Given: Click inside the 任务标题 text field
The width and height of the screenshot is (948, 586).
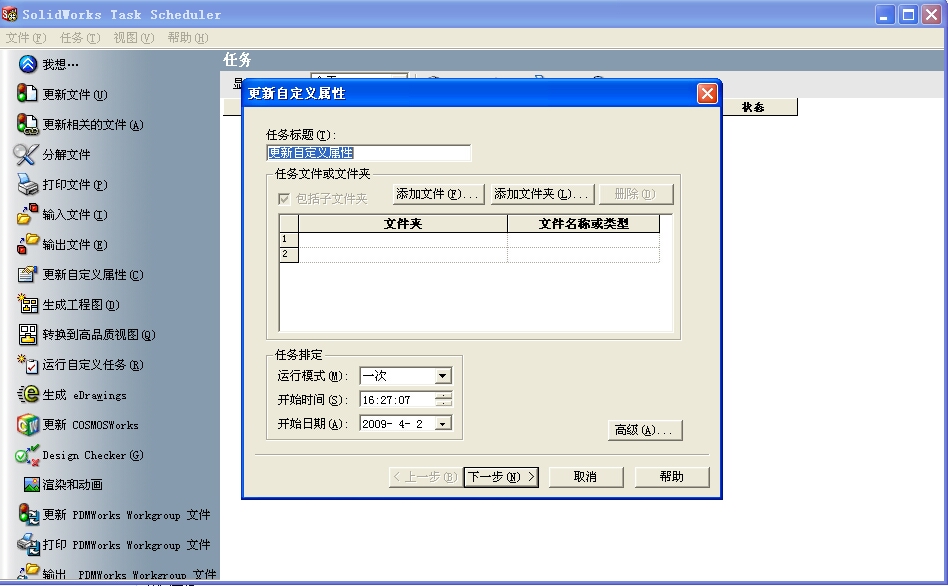Looking at the screenshot, I should (370, 152).
